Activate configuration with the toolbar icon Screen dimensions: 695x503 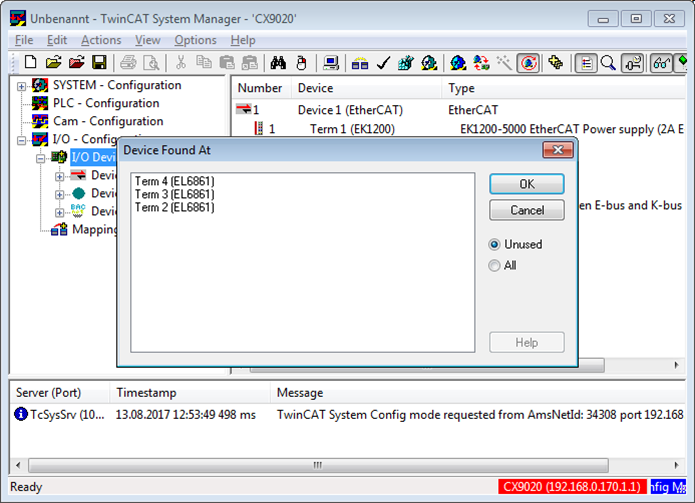[406, 62]
